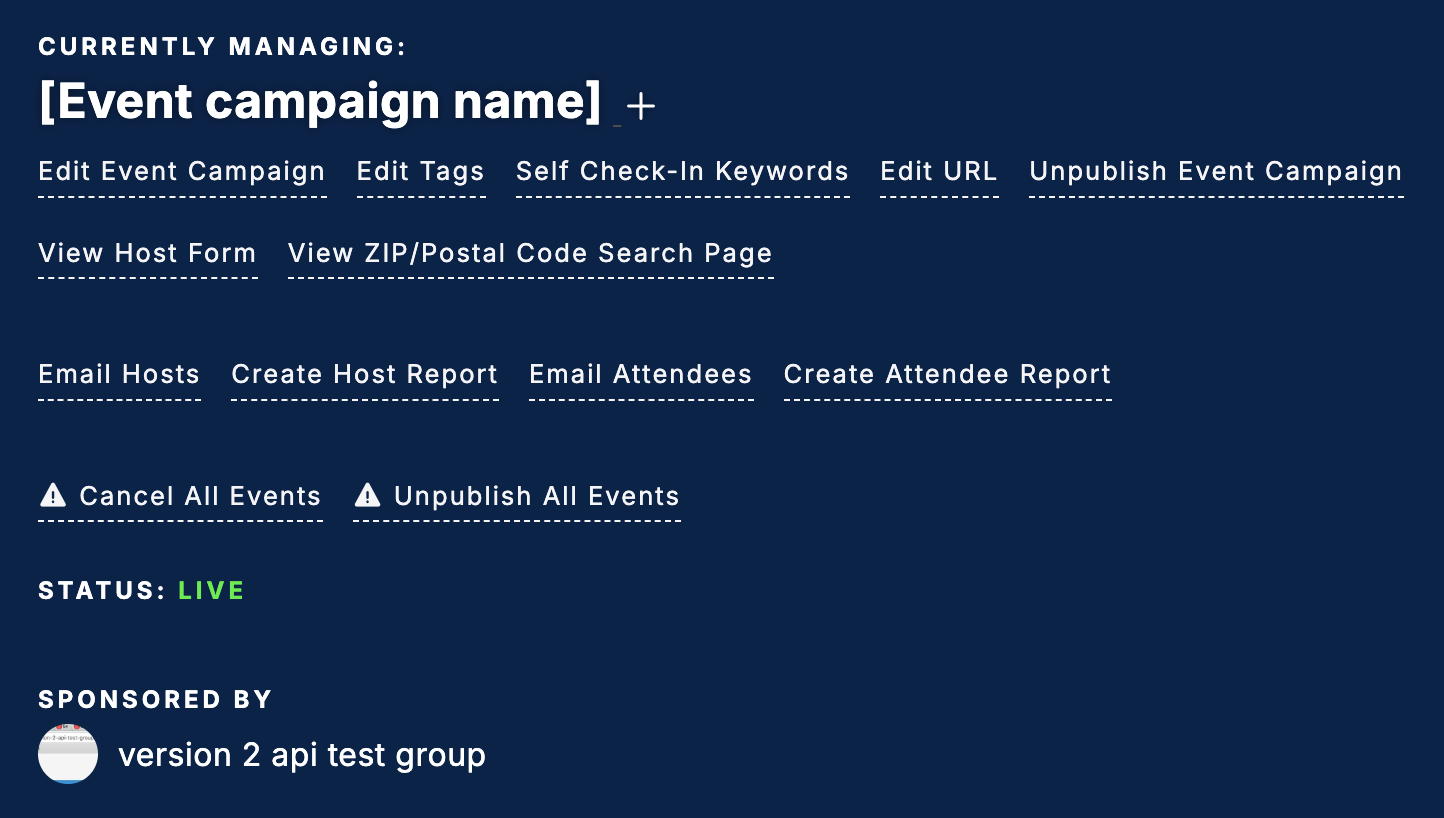Select Create Host Report
Viewport: 1444px width, 818px height.
pyautogui.click(x=365, y=375)
